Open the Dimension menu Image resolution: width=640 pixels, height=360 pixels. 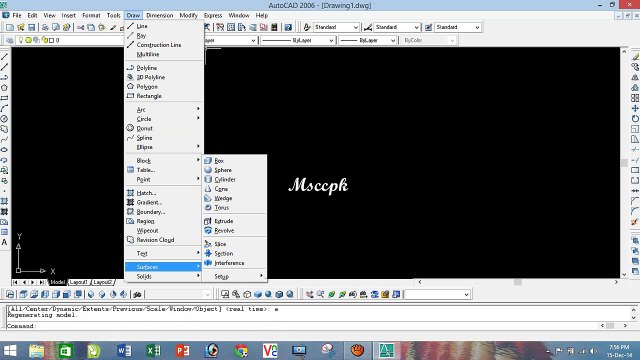[x=160, y=15]
